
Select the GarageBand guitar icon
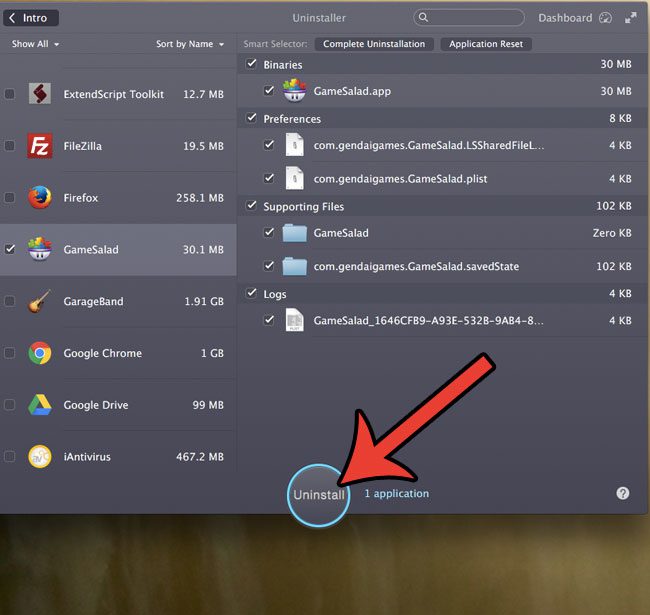point(40,301)
